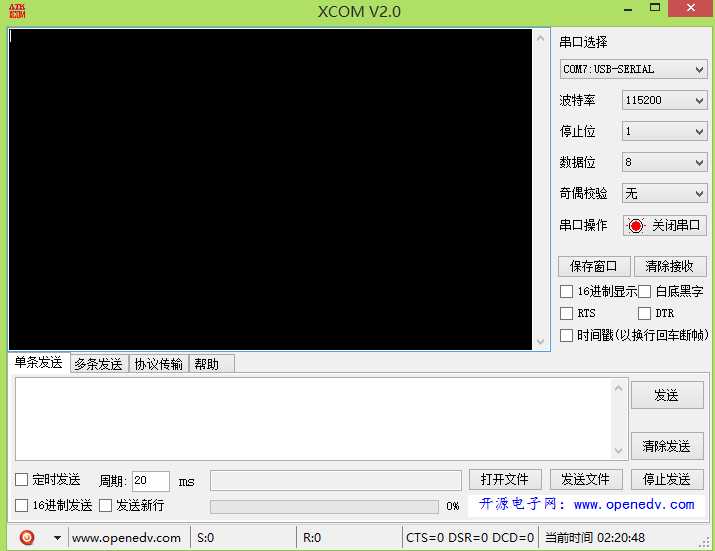715x551 pixels.
Task: Click the file send progress bar
Action: [x=324, y=506]
